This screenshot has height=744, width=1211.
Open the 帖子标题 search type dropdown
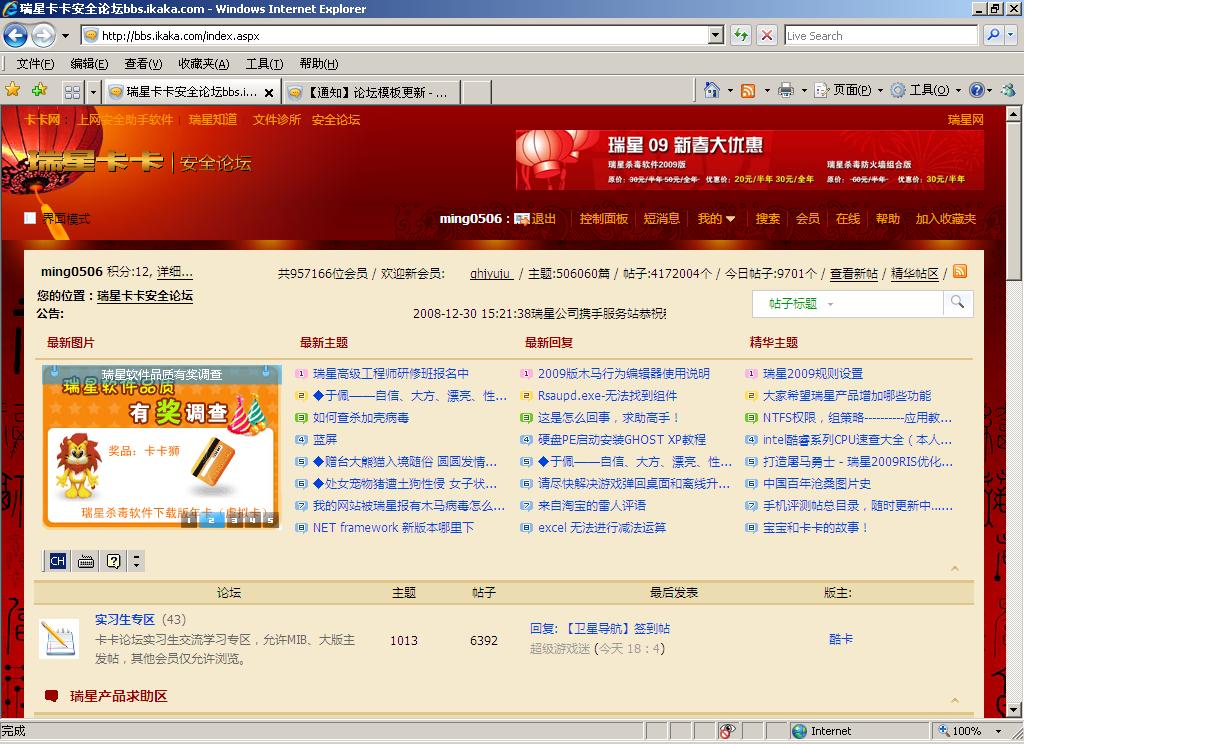pyautogui.click(x=801, y=303)
